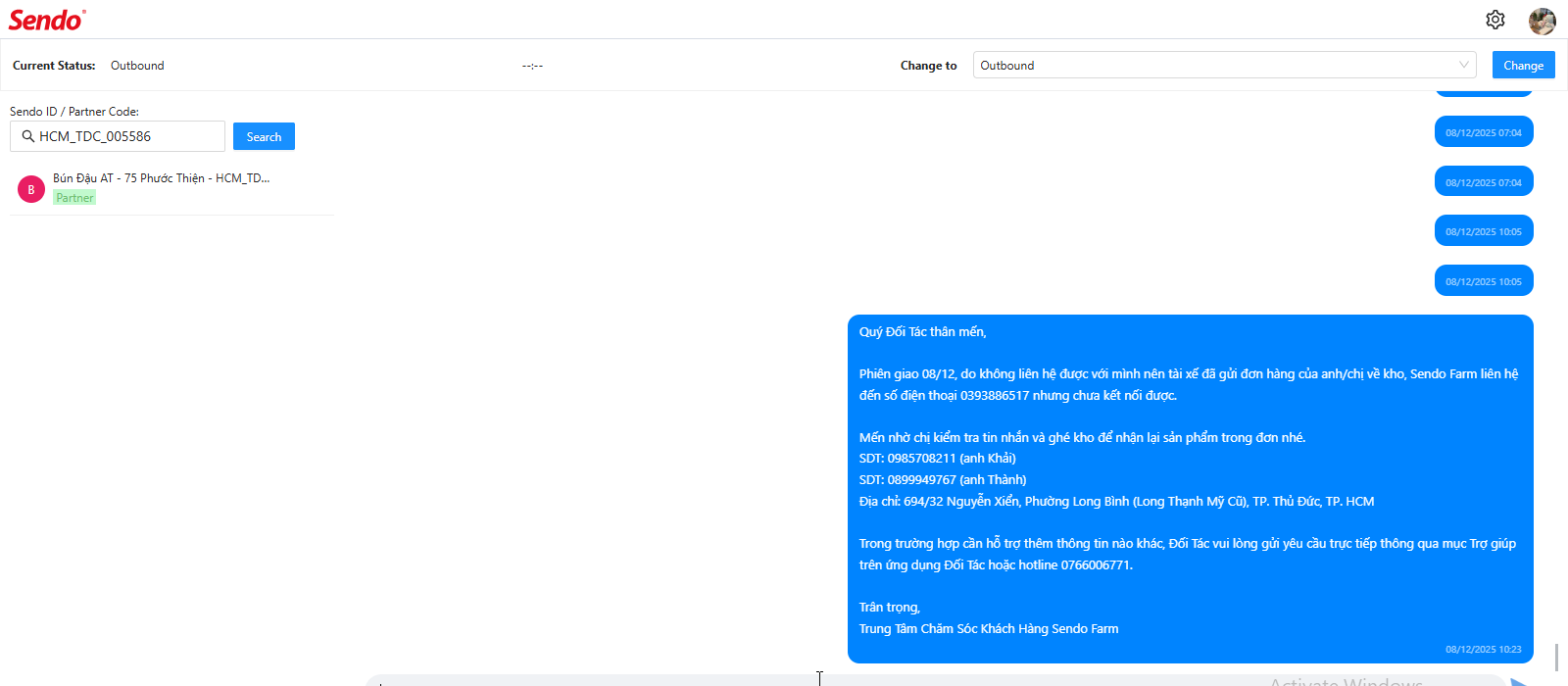
Task: Click the Sendo ID / Partner Code label
Action: click(x=74, y=111)
